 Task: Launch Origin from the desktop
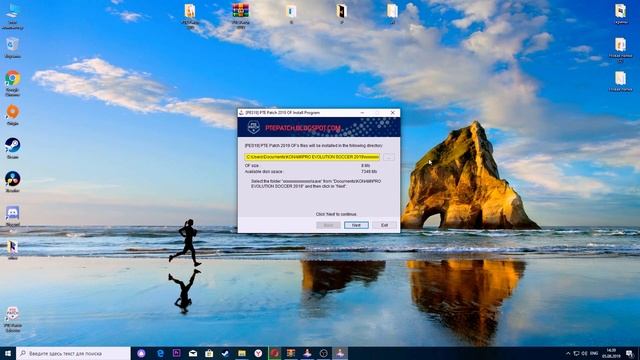(x=13, y=115)
